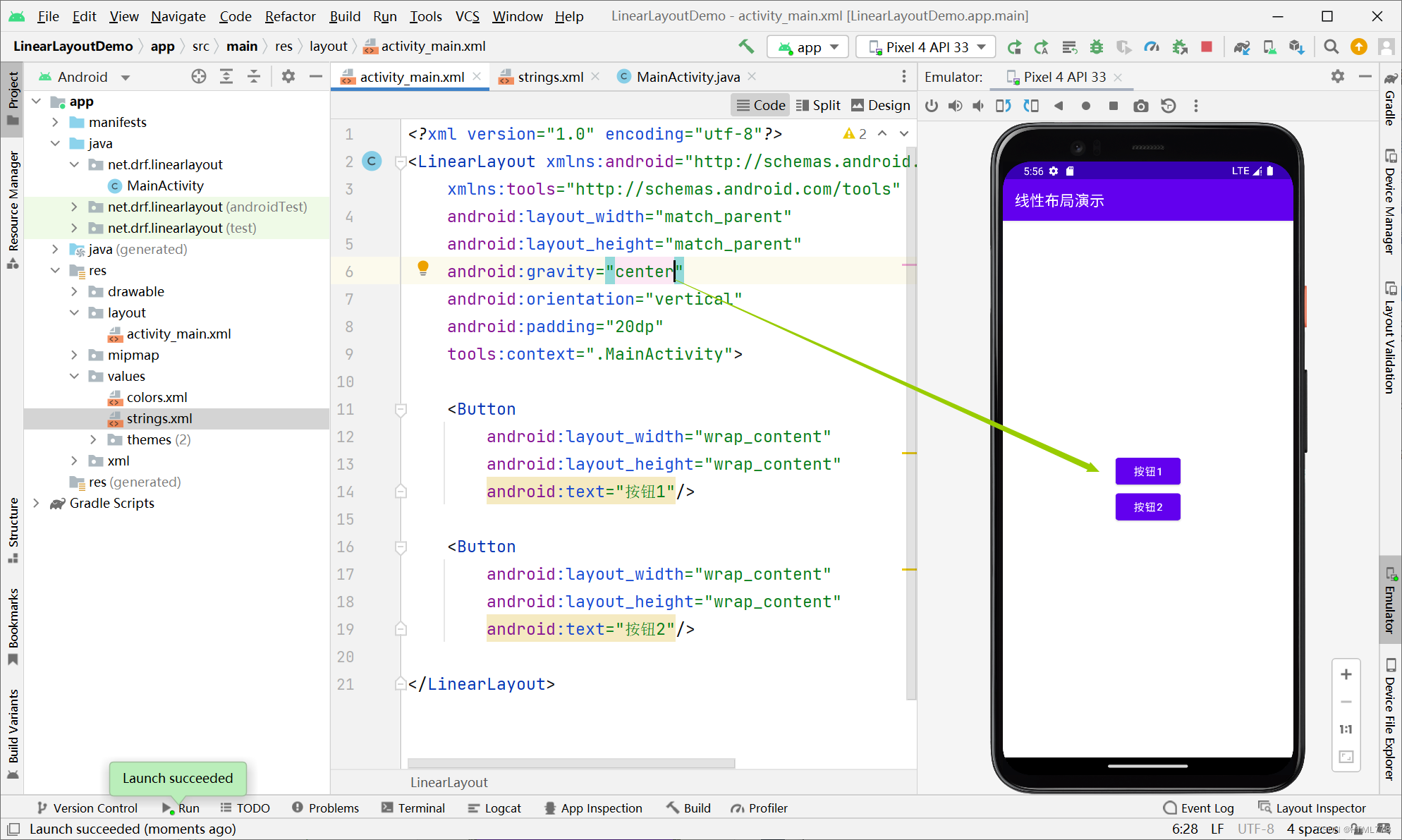Open the Layout Inspector

tap(1312, 808)
